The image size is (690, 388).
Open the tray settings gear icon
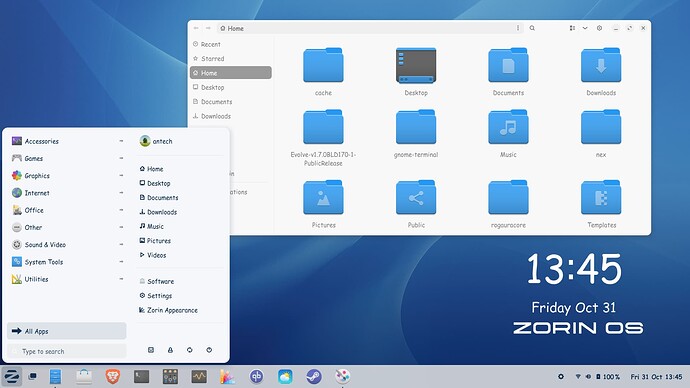click(561, 377)
